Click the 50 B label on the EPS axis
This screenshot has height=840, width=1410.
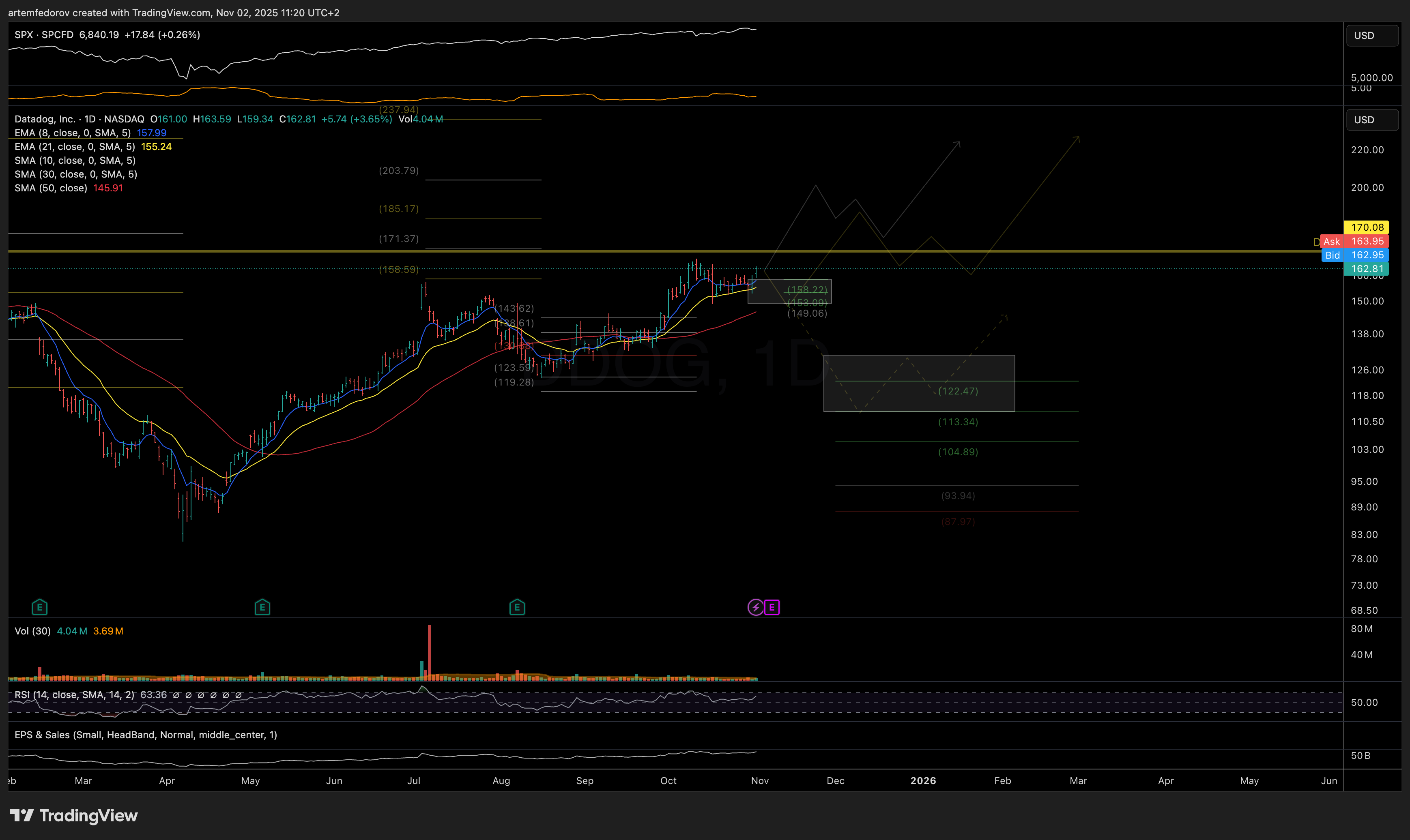[x=1360, y=756]
